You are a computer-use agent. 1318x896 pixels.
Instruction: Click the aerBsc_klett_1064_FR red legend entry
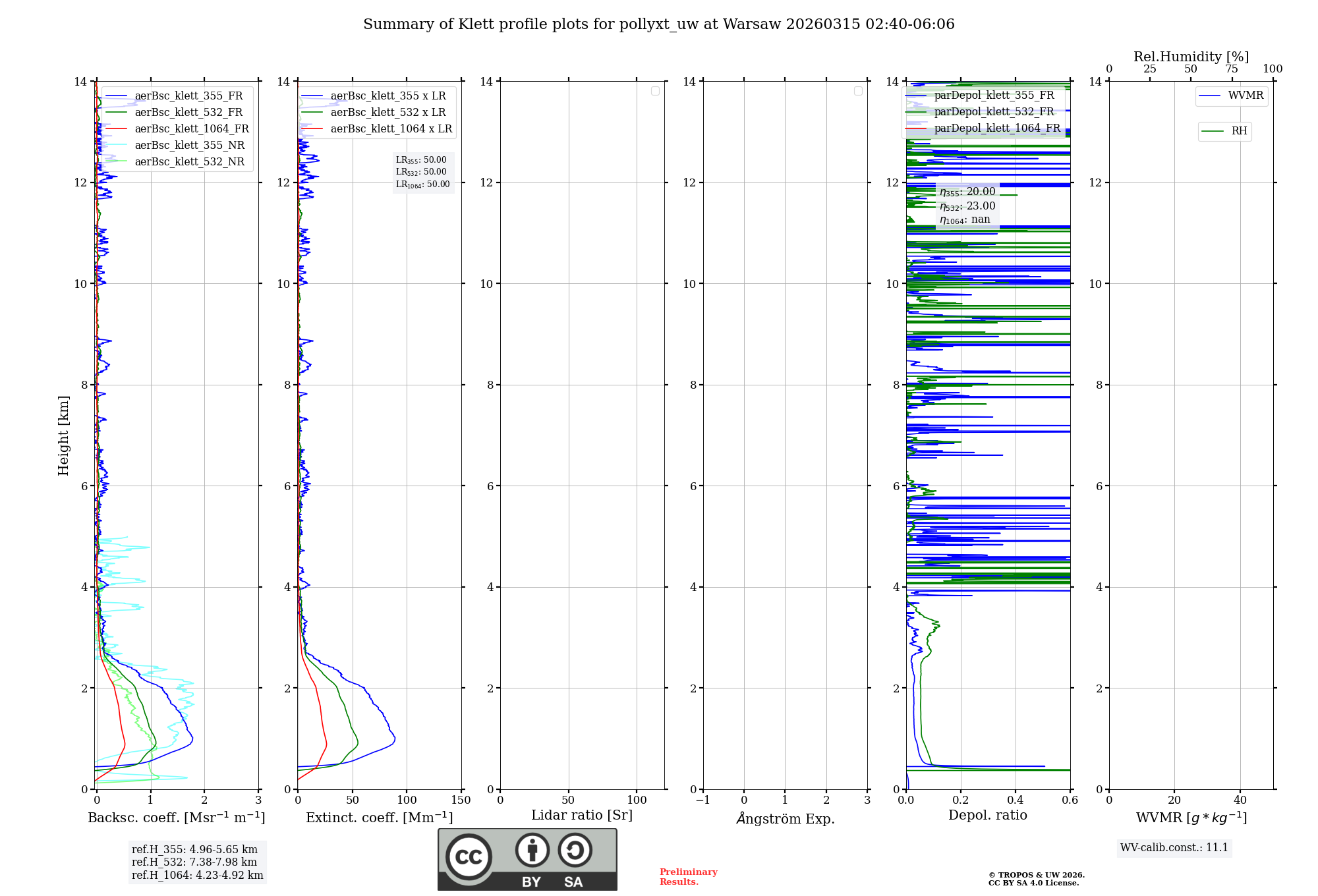(x=191, y=129)
